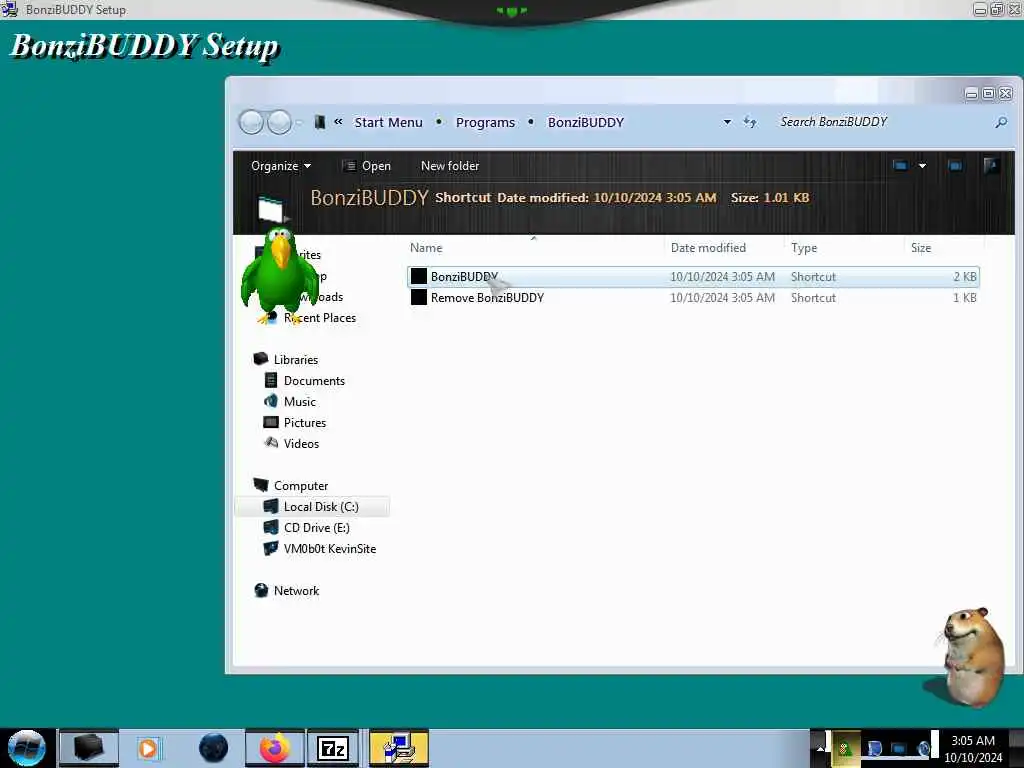Minimize the Explorer window

pyautogui.click(x=972, y=94)
